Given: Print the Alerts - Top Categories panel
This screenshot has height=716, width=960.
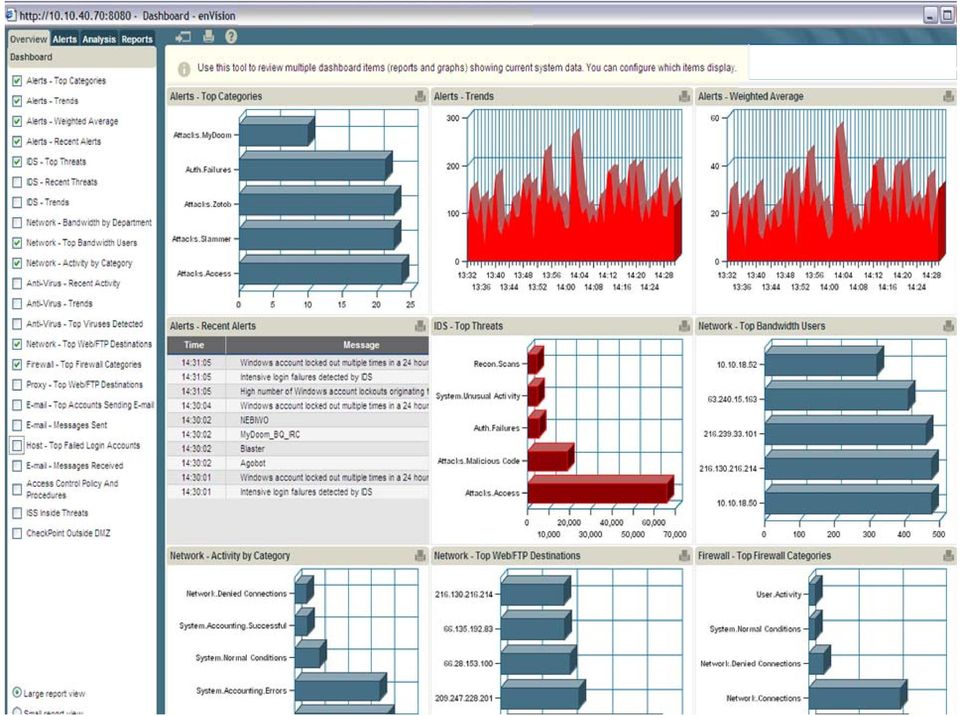Looking at the screenshot, I should [x=420, y=96].
